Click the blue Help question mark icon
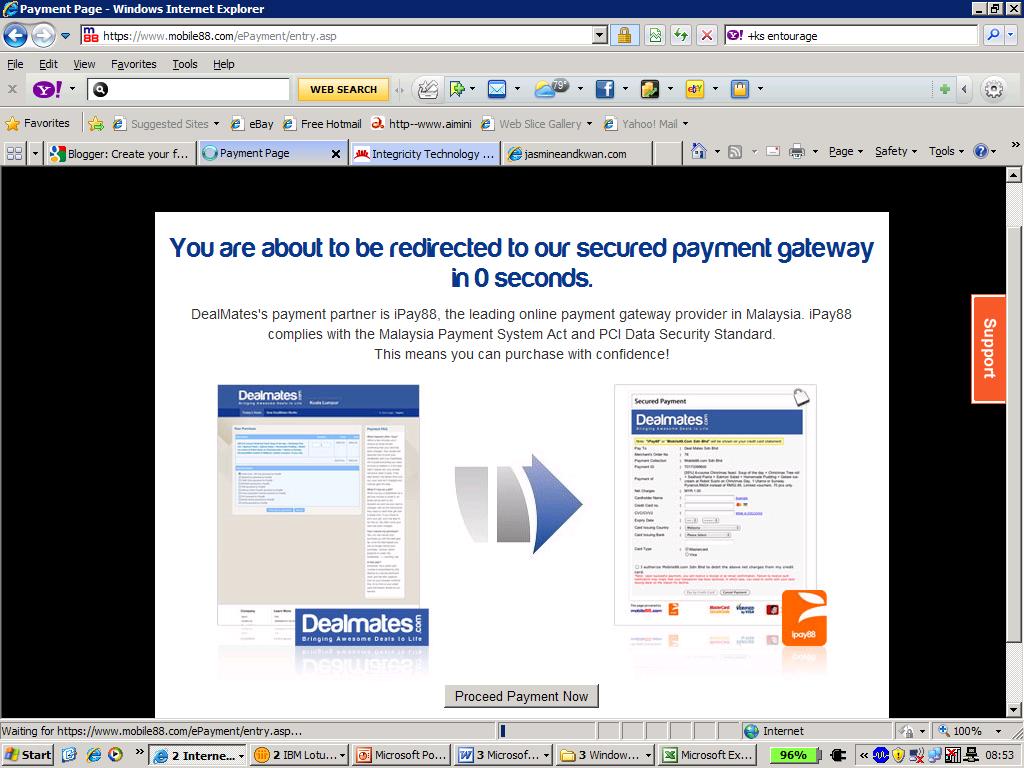 pos(980,152)
